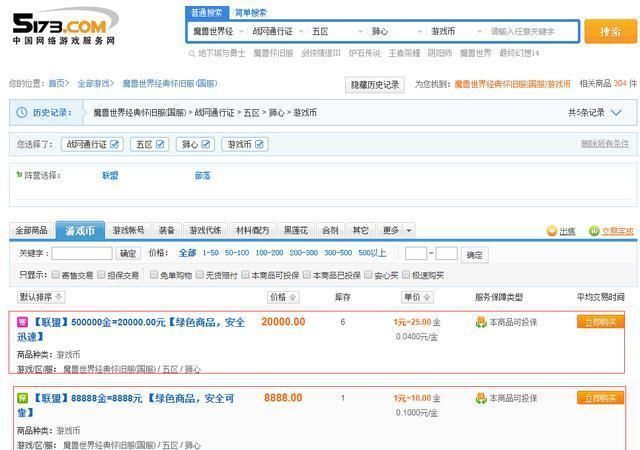Open the 魔兽世界经 game dropdown
This screenshot has height=450, width=640.
coord(218,31)
